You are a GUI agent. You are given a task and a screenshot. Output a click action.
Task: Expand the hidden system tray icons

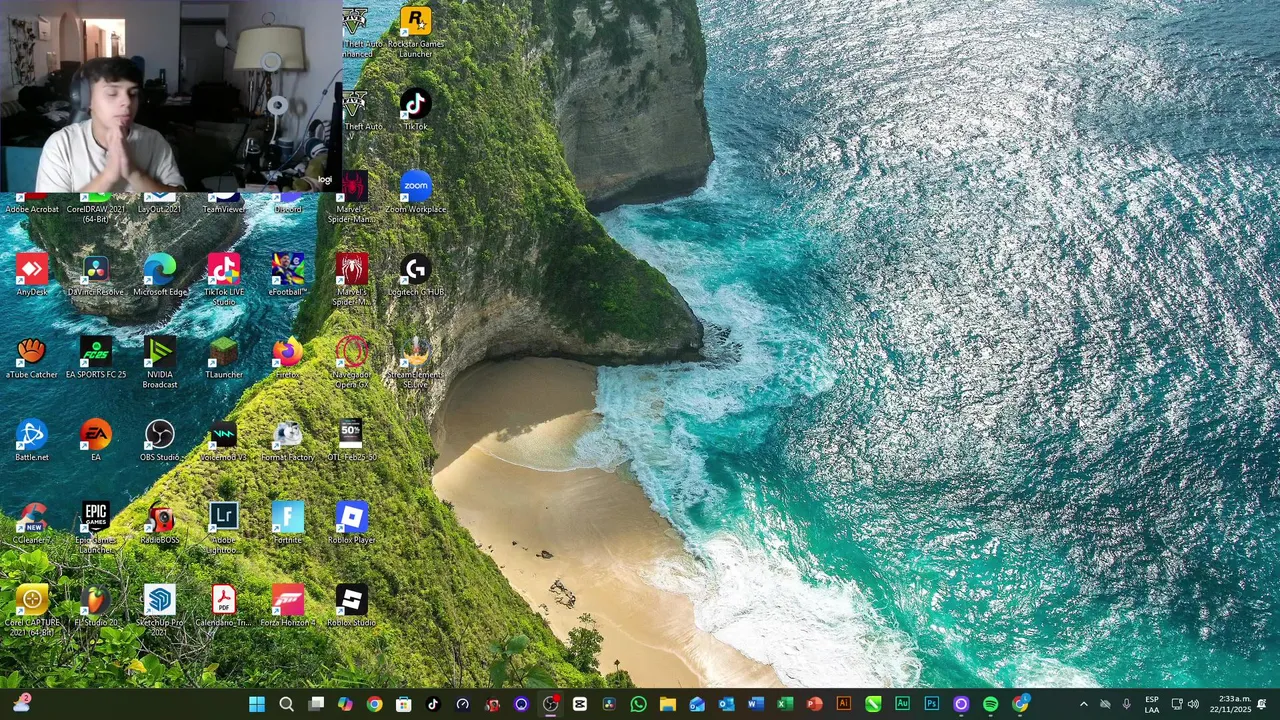(1083, 704)
